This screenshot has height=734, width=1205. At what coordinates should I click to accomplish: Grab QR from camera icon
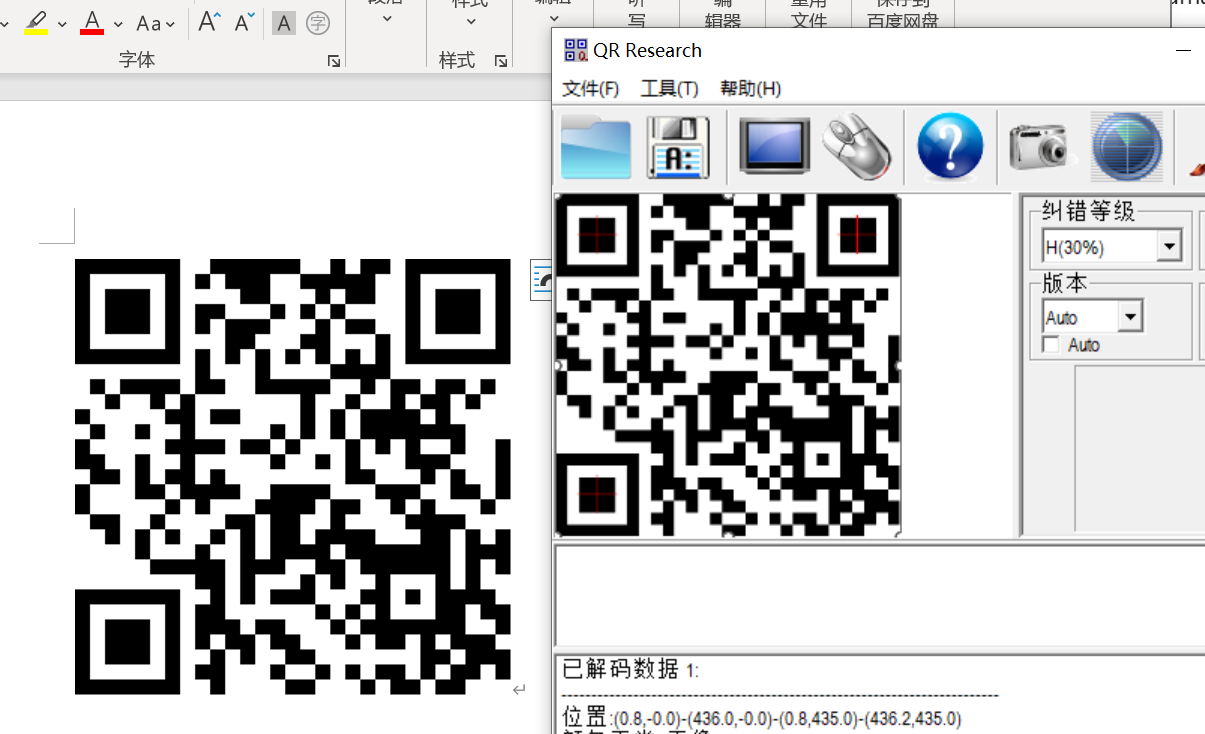[x=1041, y=147]
